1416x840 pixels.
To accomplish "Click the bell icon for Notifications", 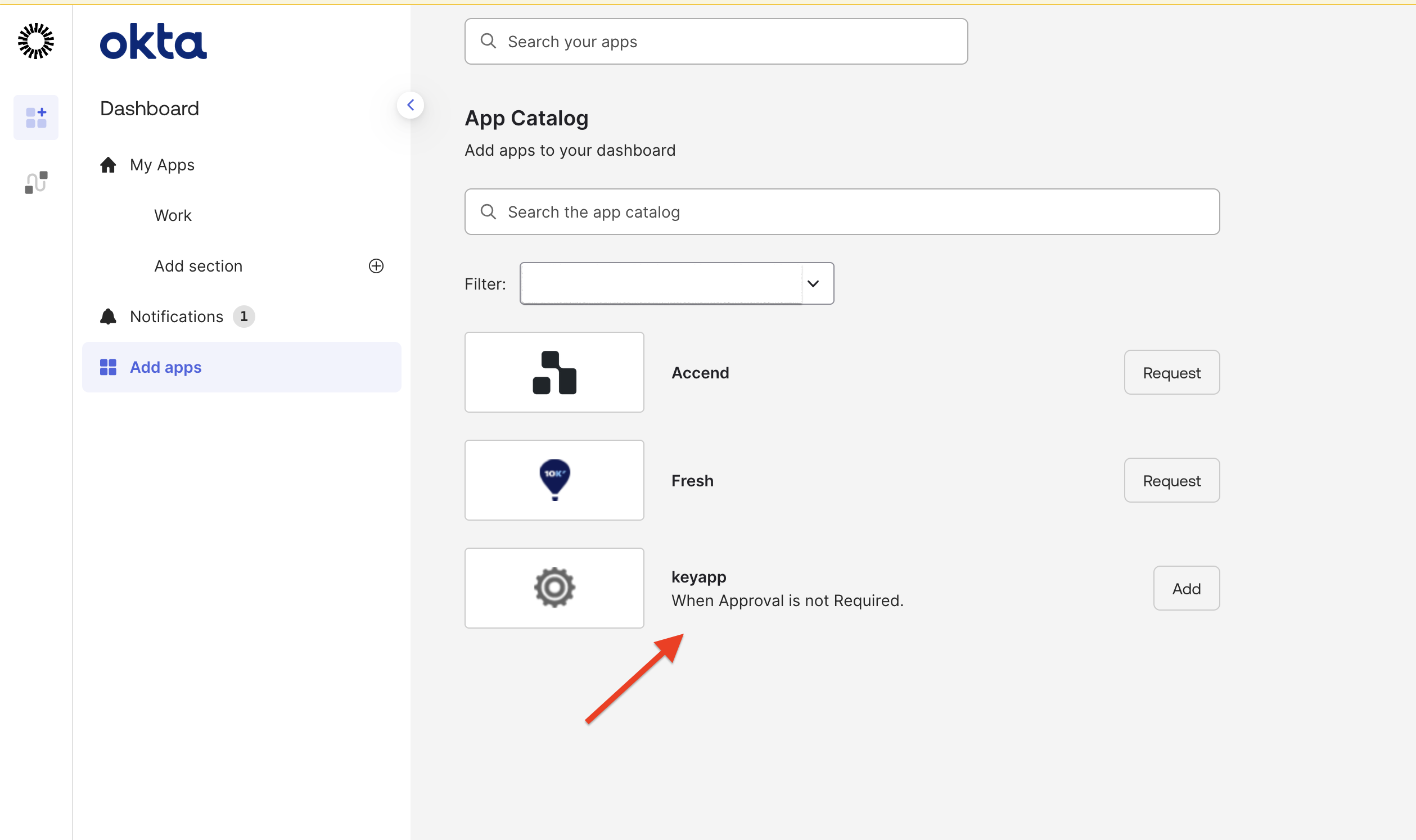I will tap(108, 317).
